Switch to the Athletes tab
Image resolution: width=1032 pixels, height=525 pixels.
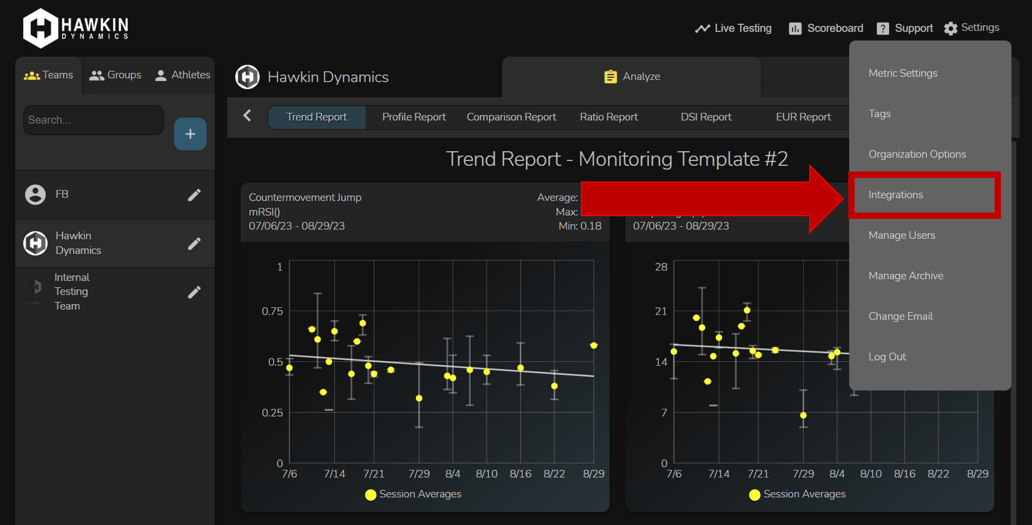point(182,75)
